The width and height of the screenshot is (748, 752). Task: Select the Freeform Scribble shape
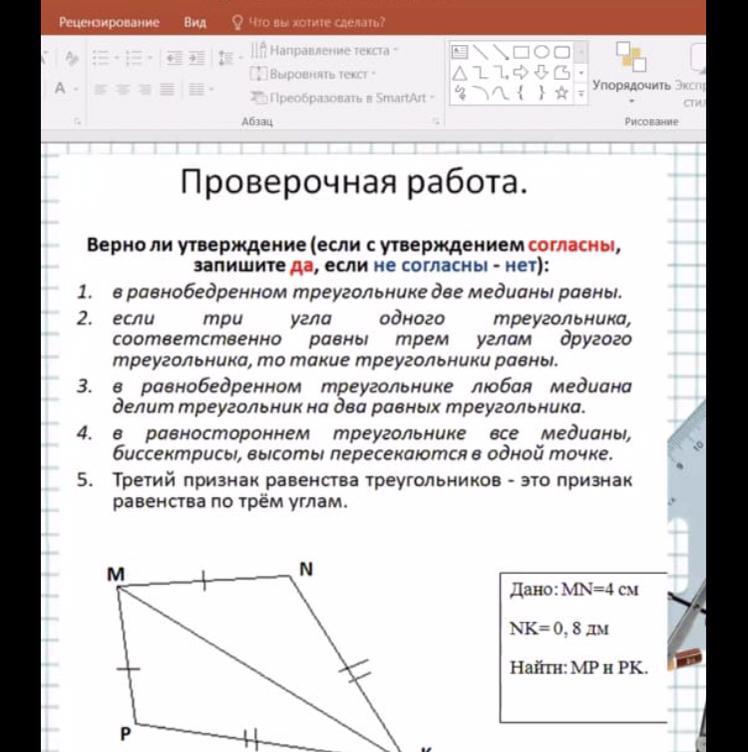(460, 92)
